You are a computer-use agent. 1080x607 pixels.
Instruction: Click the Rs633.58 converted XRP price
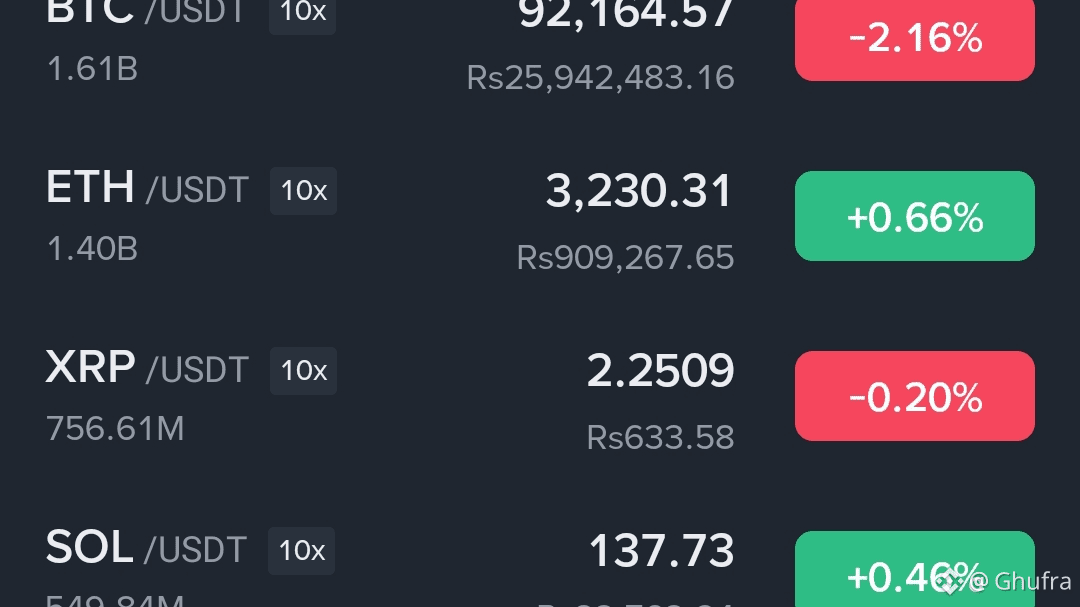(660, 437)
